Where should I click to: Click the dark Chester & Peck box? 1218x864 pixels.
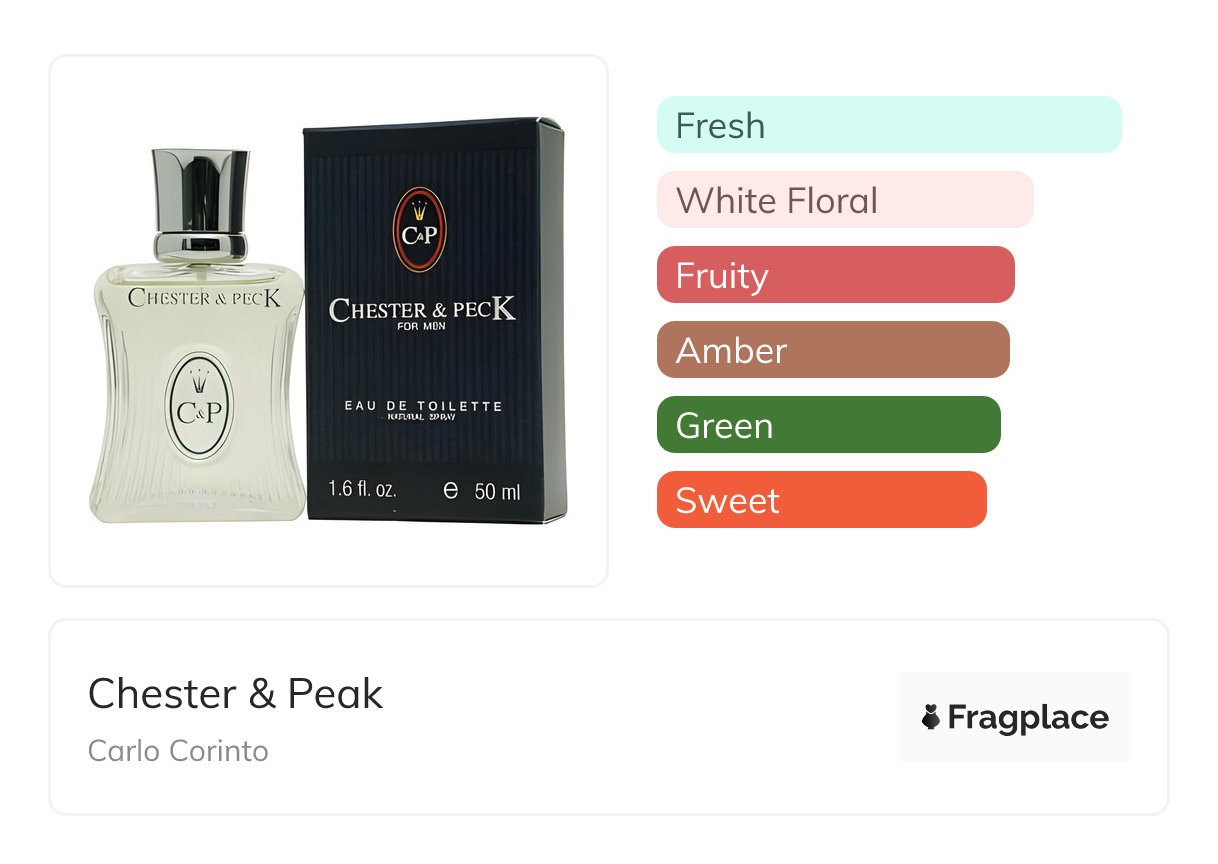[434, 320]
